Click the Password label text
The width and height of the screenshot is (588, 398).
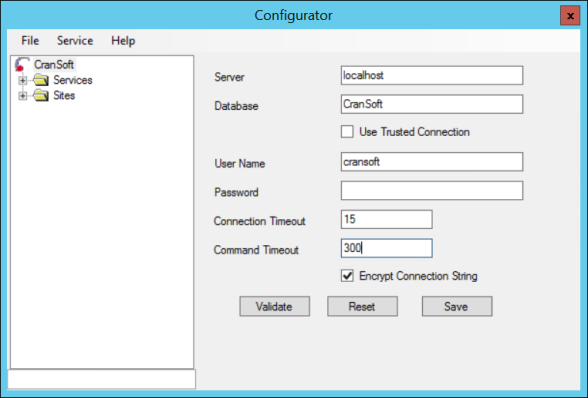pyautogui.click(x=236, y=192)
